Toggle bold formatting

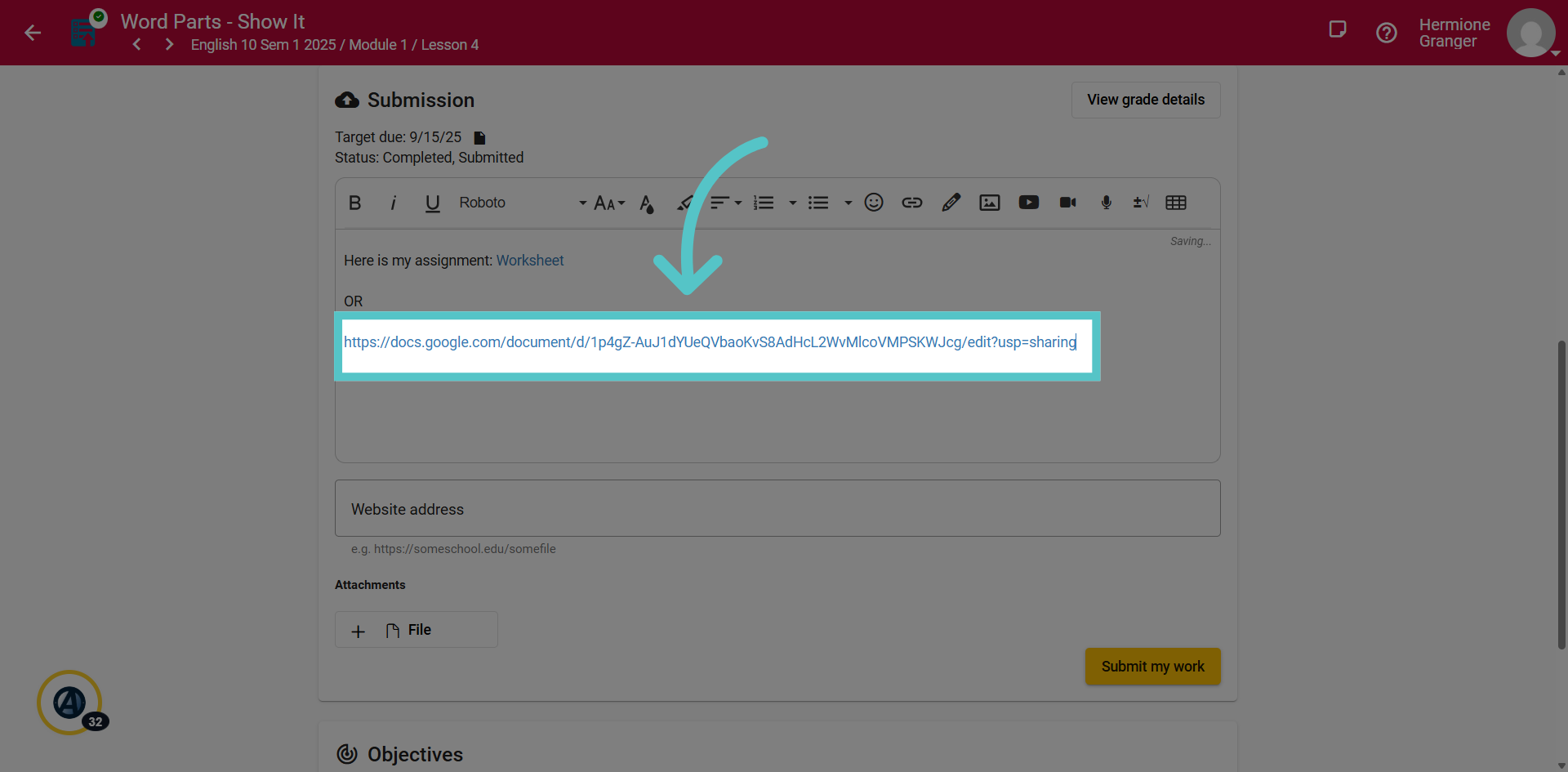354,203
